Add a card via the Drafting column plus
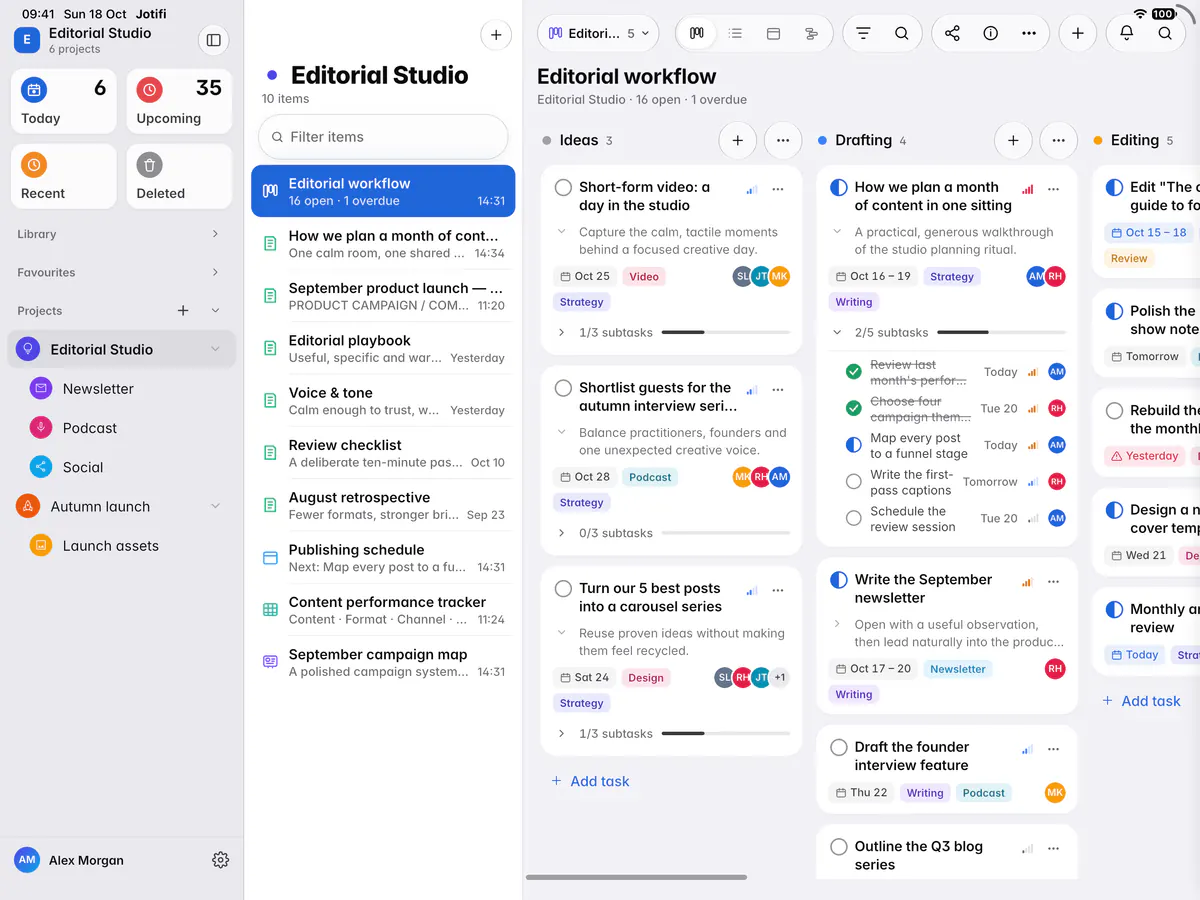Viewport: 1200px width, 900px height. [1013, 141]
